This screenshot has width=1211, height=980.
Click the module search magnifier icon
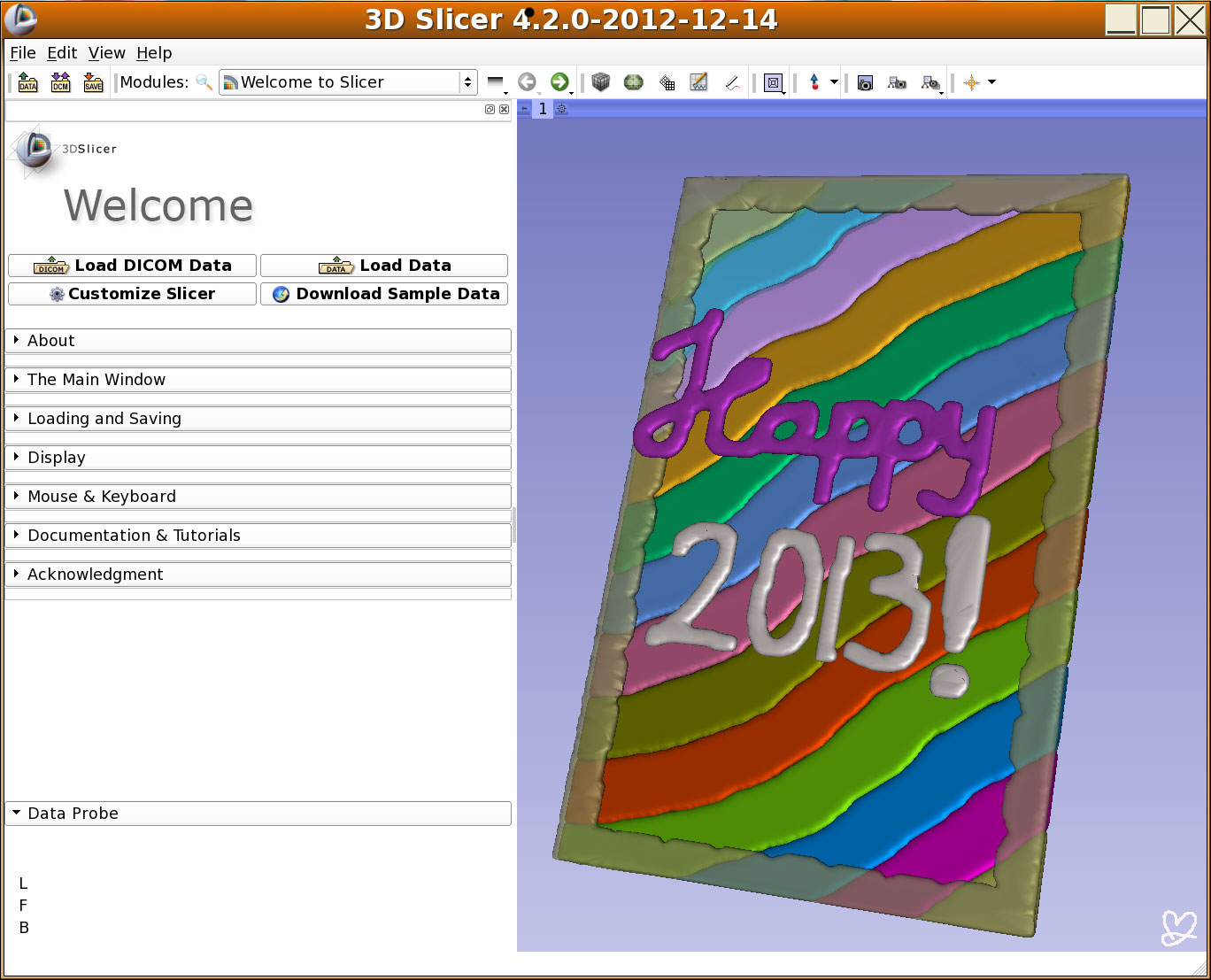pyautogui.click(x=204, y=82)
